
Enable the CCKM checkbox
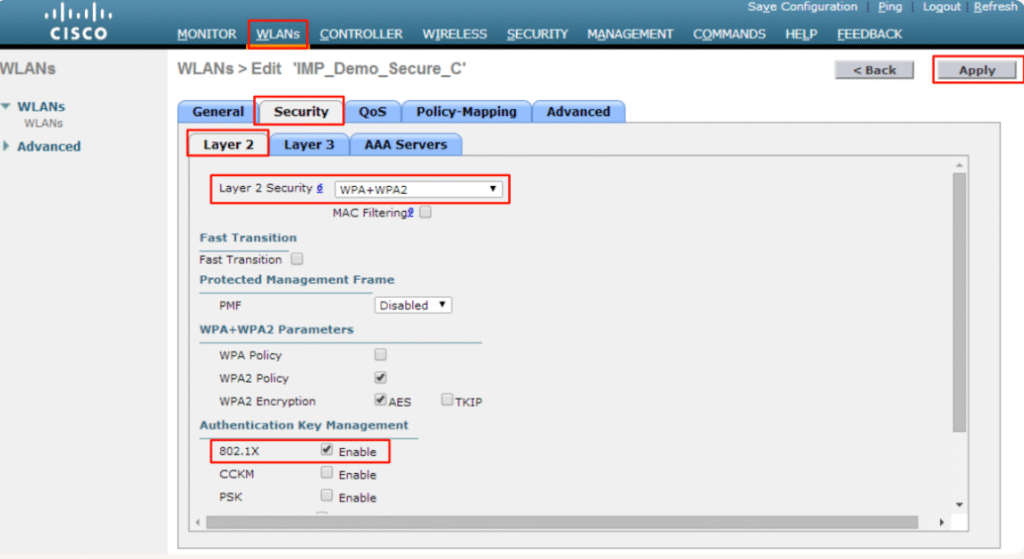[x=327, y=472]
